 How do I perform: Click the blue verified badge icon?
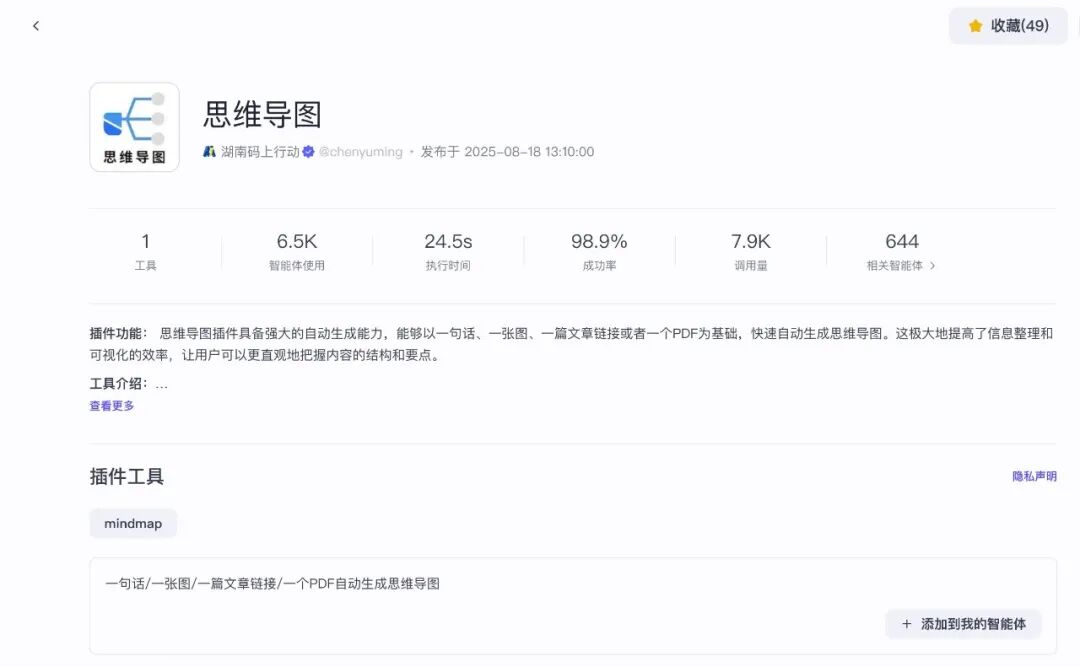pyautogui.click(x=309, y=152)
